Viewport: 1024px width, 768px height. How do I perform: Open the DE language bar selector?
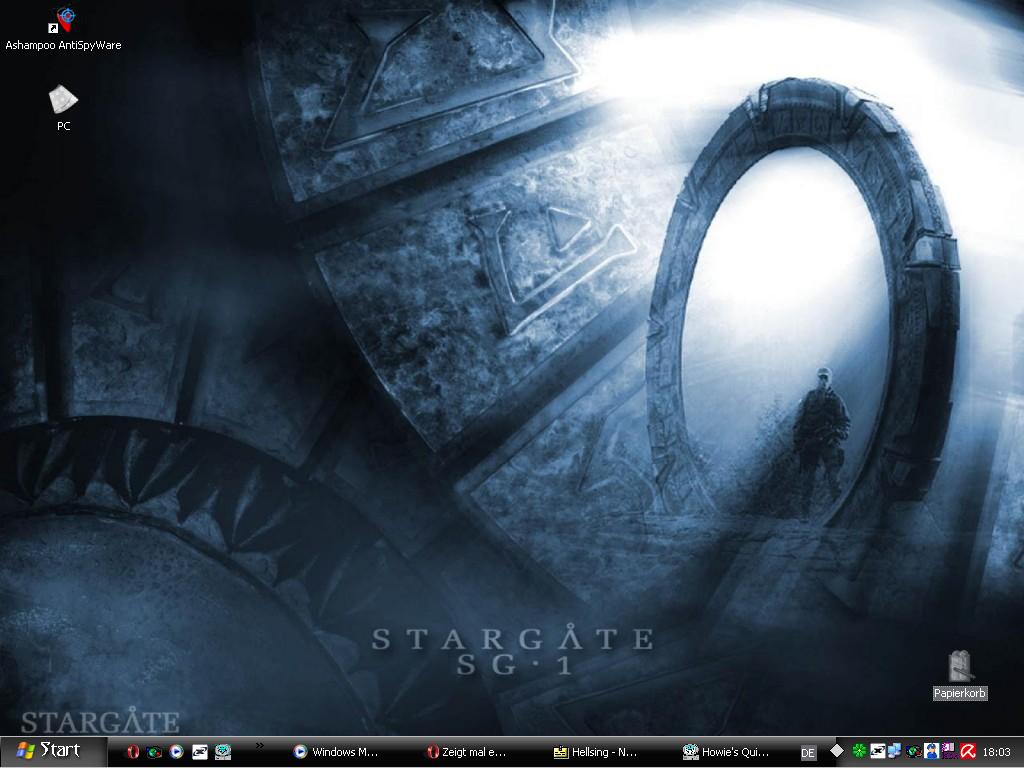[808, 753]
